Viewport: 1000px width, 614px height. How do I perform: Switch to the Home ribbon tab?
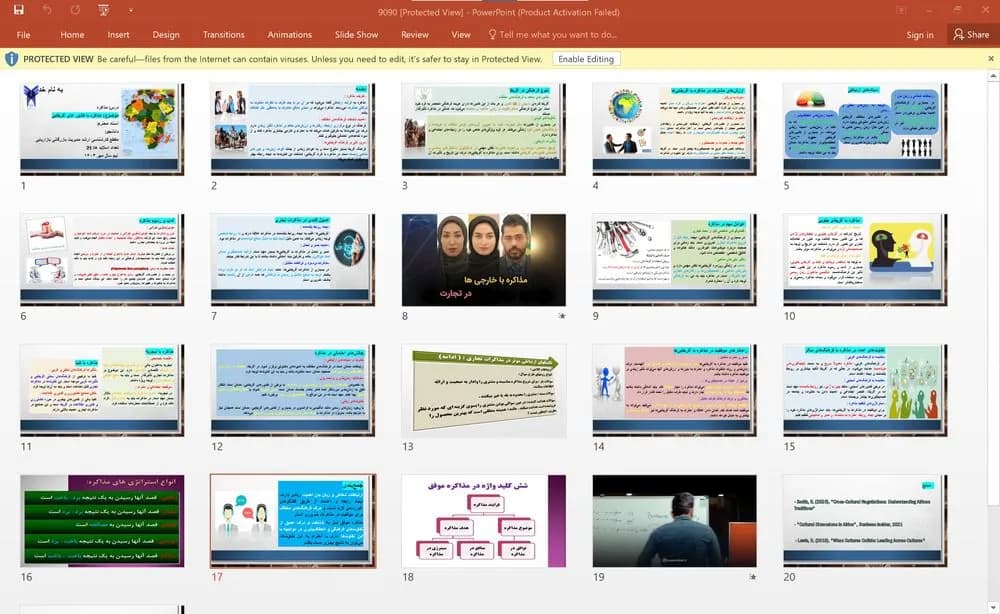point(72,35)
